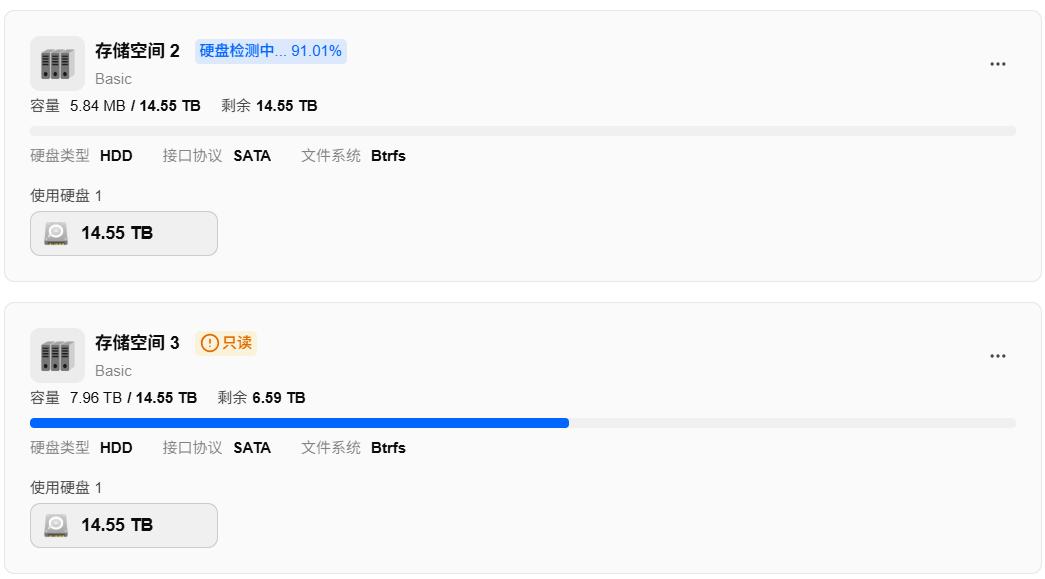Click the 硬盘检测中 91.01% status badge

point(271,51)
